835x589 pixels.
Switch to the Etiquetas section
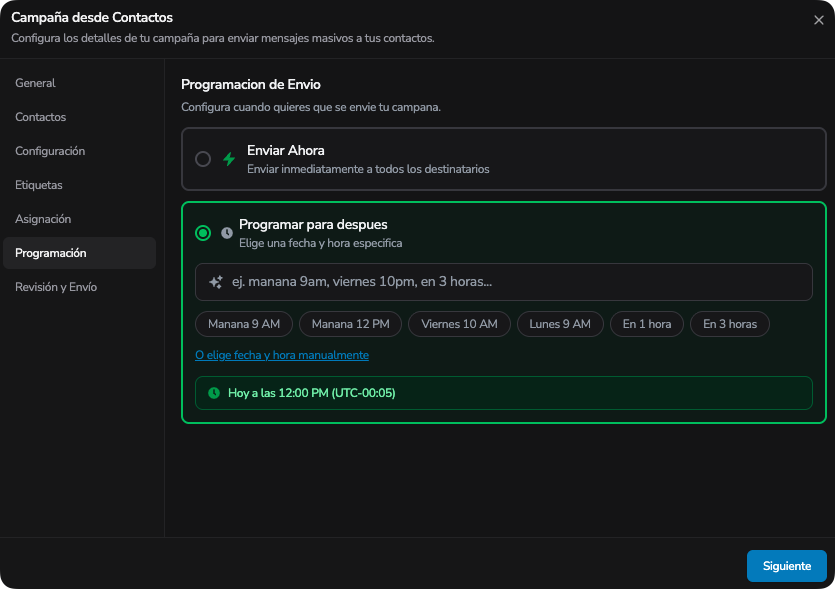coord(79,185)
